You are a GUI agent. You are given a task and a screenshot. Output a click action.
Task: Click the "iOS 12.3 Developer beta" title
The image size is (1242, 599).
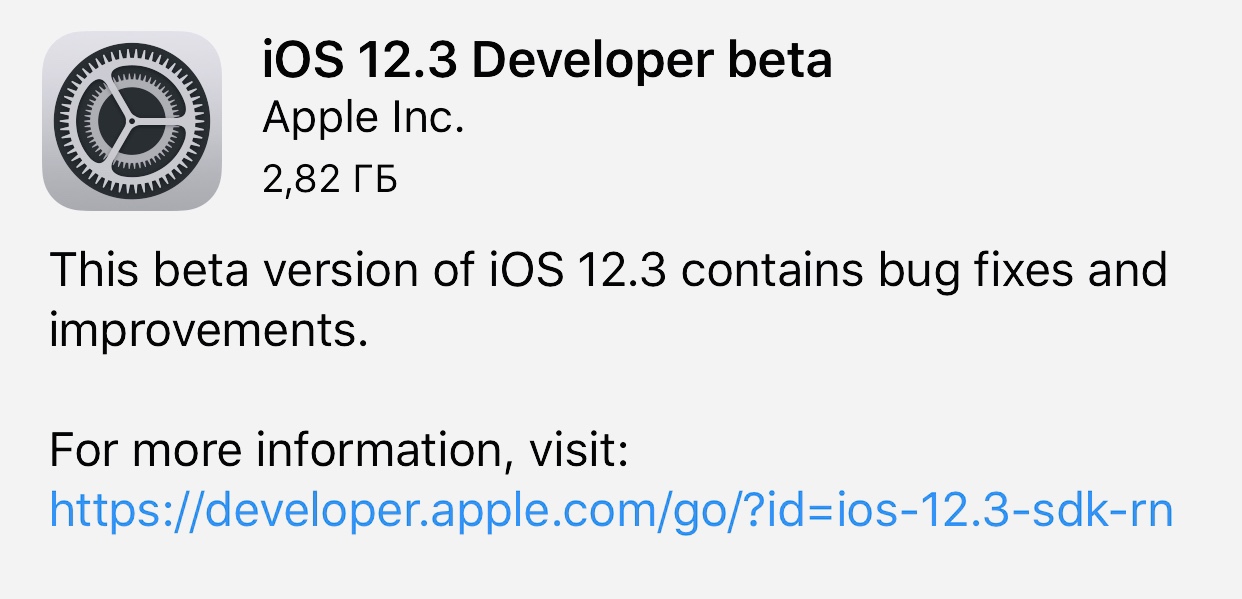click(546, 61)
